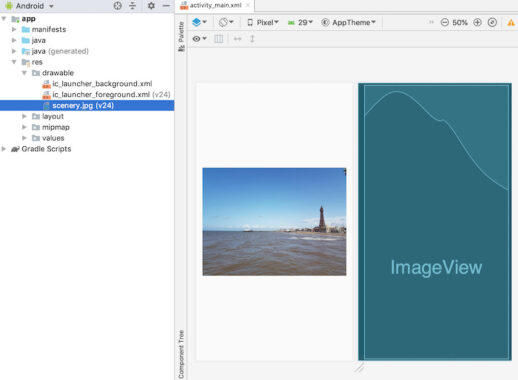Hide the project panel with minus icon
Screen dimensions: 518x380
pyautogui.click(x=166, y=6)
